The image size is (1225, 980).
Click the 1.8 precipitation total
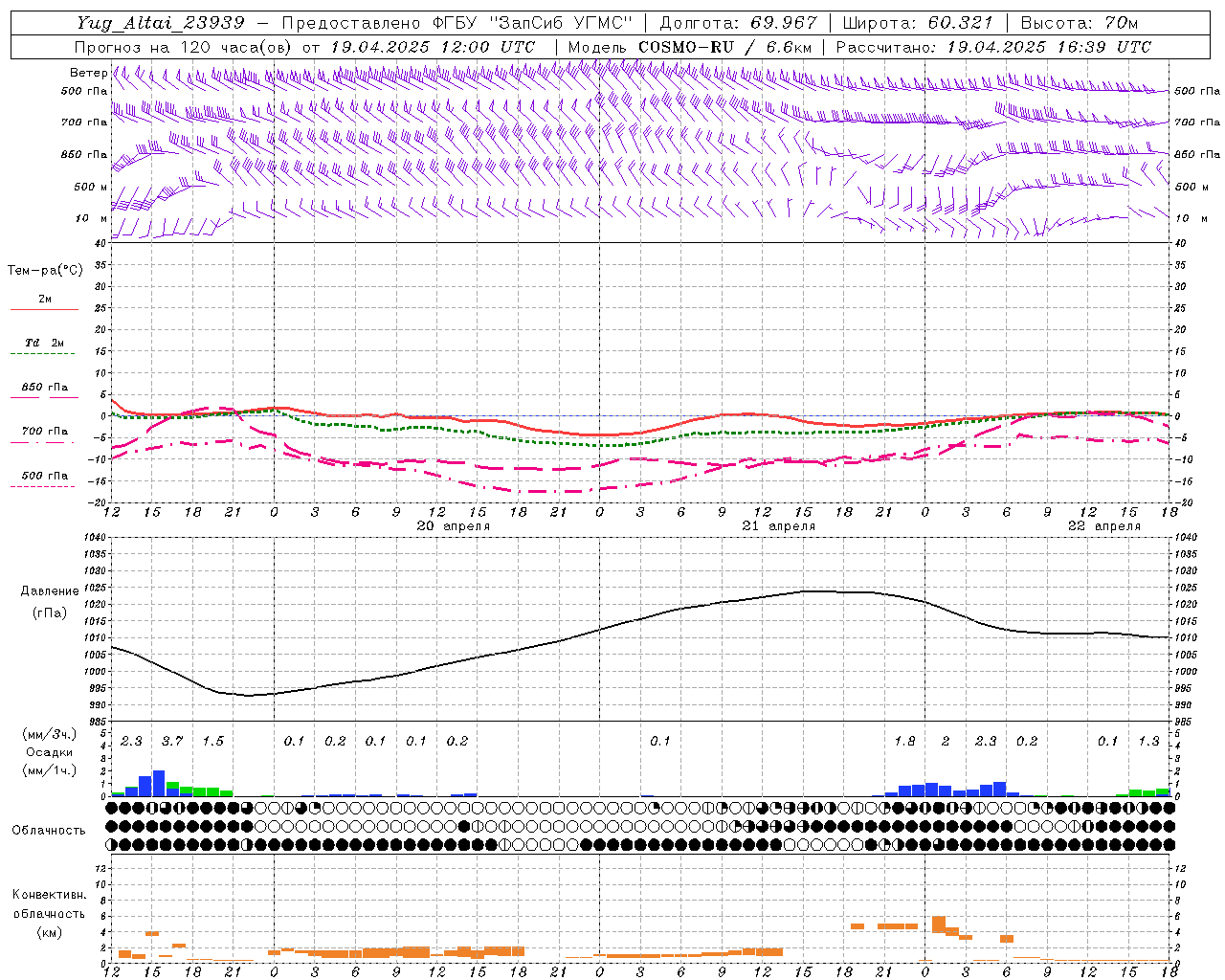point(904,742)
